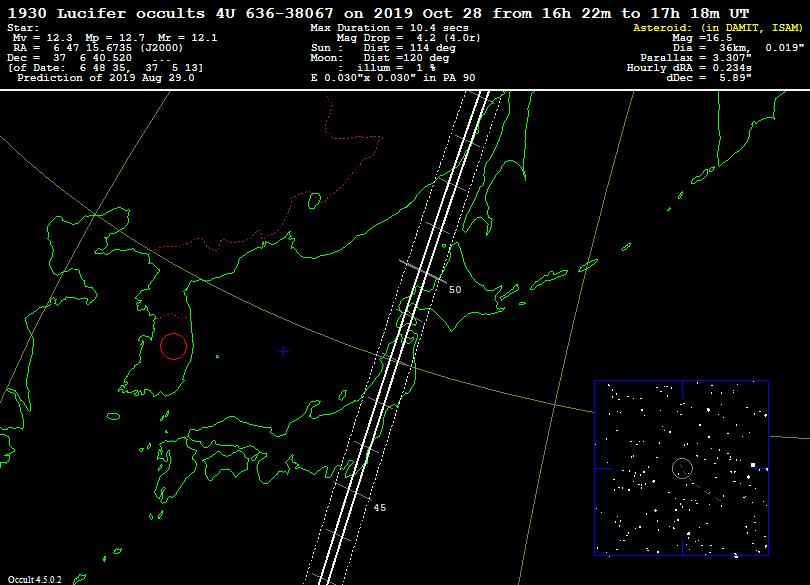Click the 'RA = 6 47 15.6735 (J2000)' line
810x585 pixels.
(98, 48)
